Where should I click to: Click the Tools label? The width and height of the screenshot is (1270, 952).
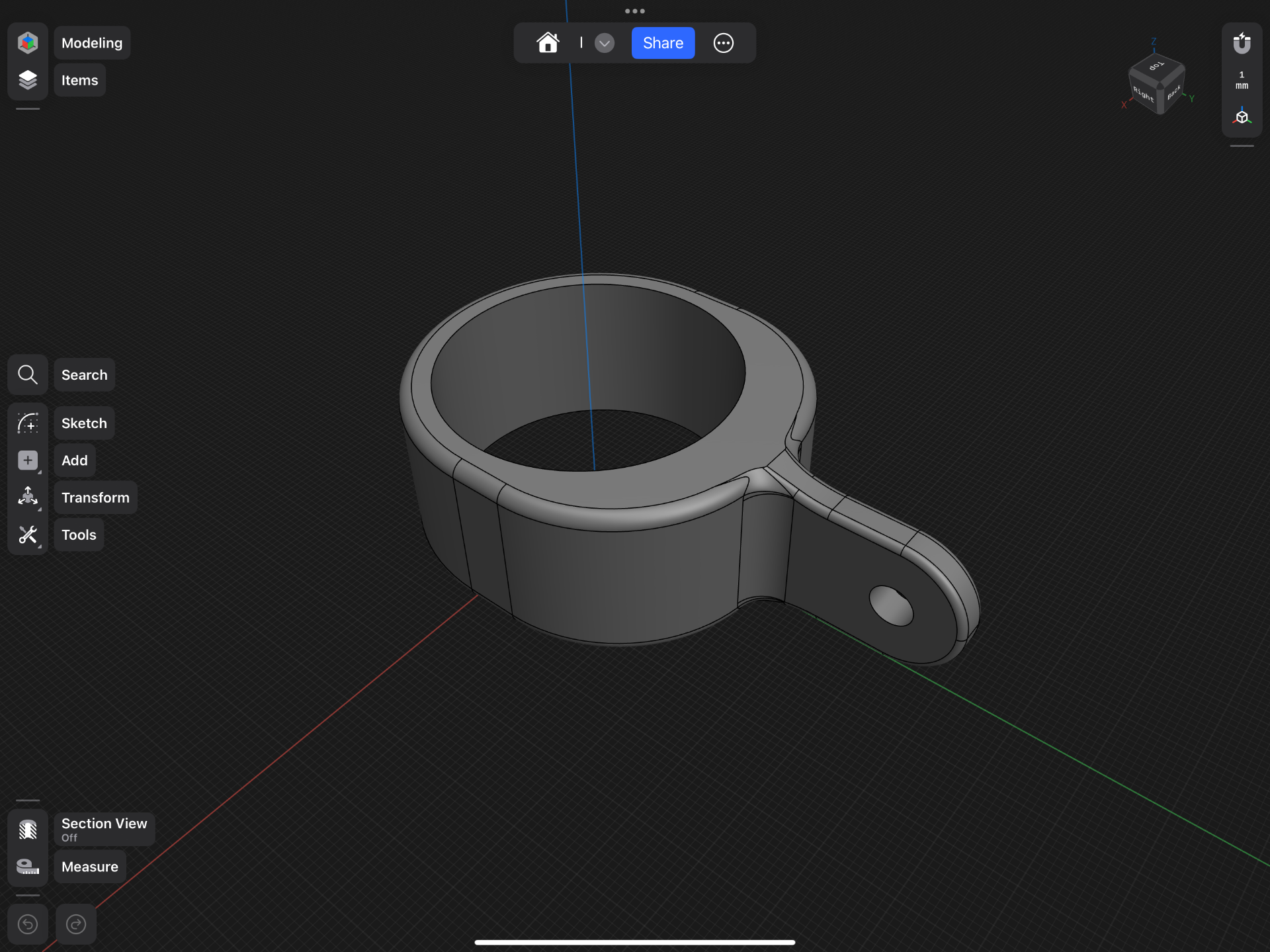(x=79, y=535)
